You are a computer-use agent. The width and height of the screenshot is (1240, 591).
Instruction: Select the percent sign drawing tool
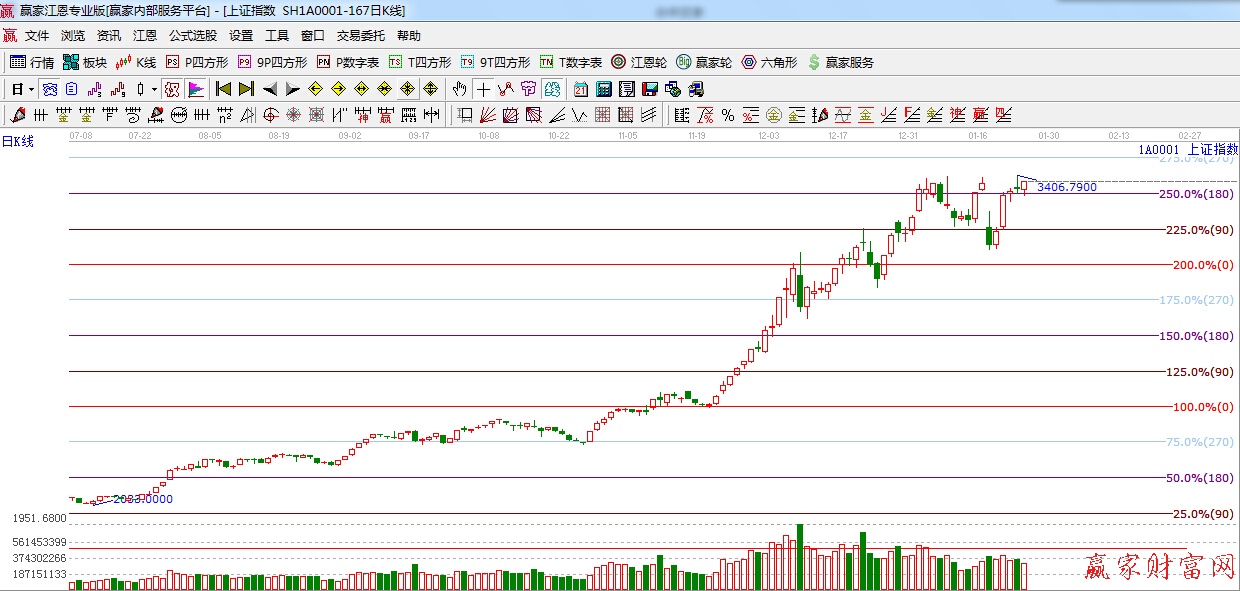coord(727,115)
